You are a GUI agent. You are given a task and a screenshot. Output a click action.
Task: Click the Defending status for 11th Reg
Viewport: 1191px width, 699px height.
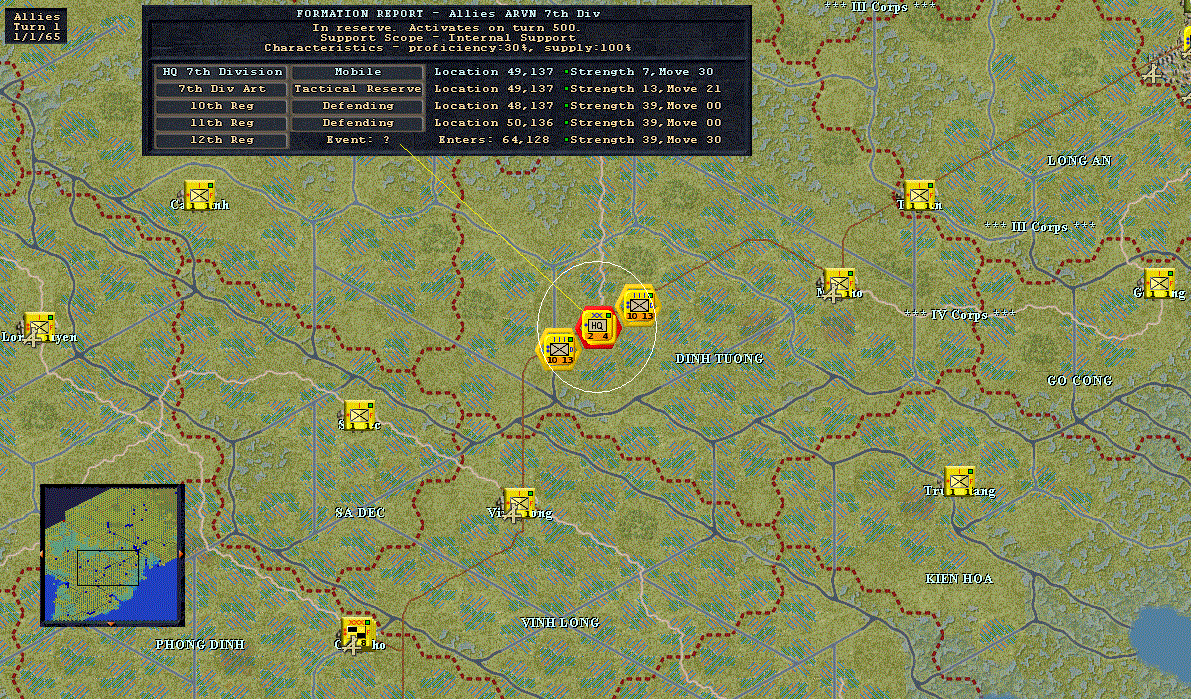coord(358,123)
